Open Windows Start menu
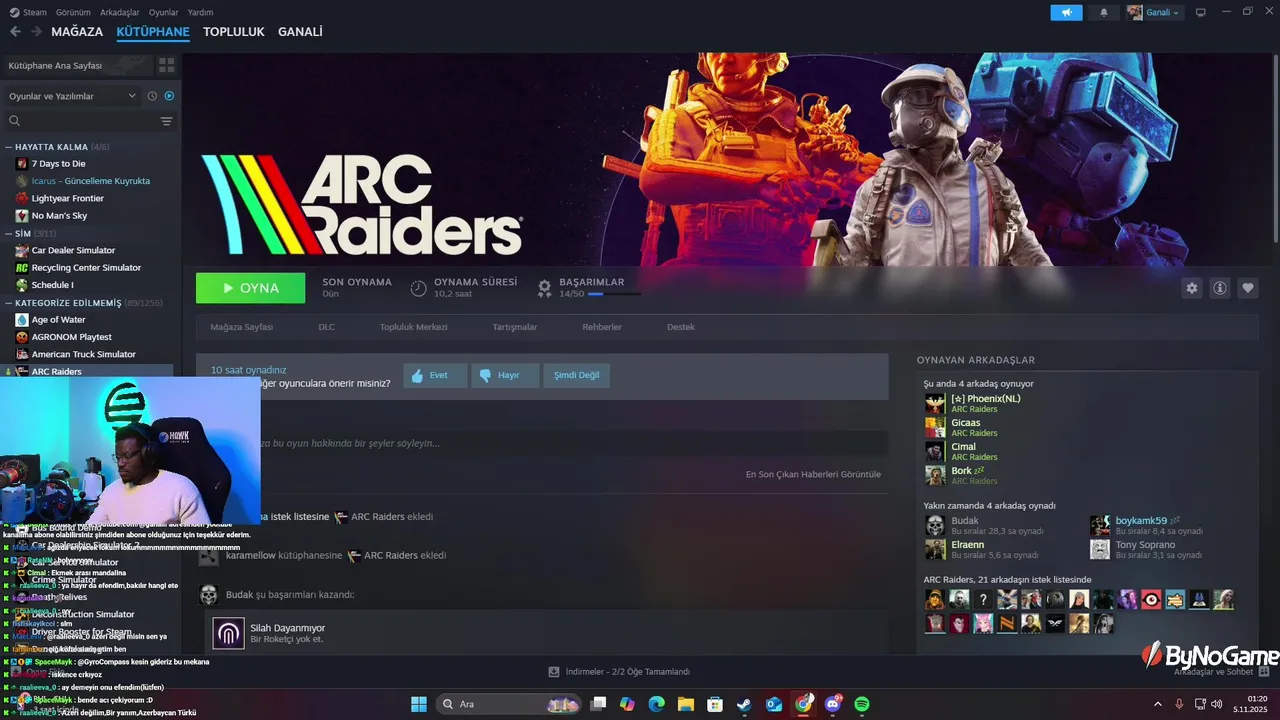This screenshot has height=720, width=1280. (419, 704)
